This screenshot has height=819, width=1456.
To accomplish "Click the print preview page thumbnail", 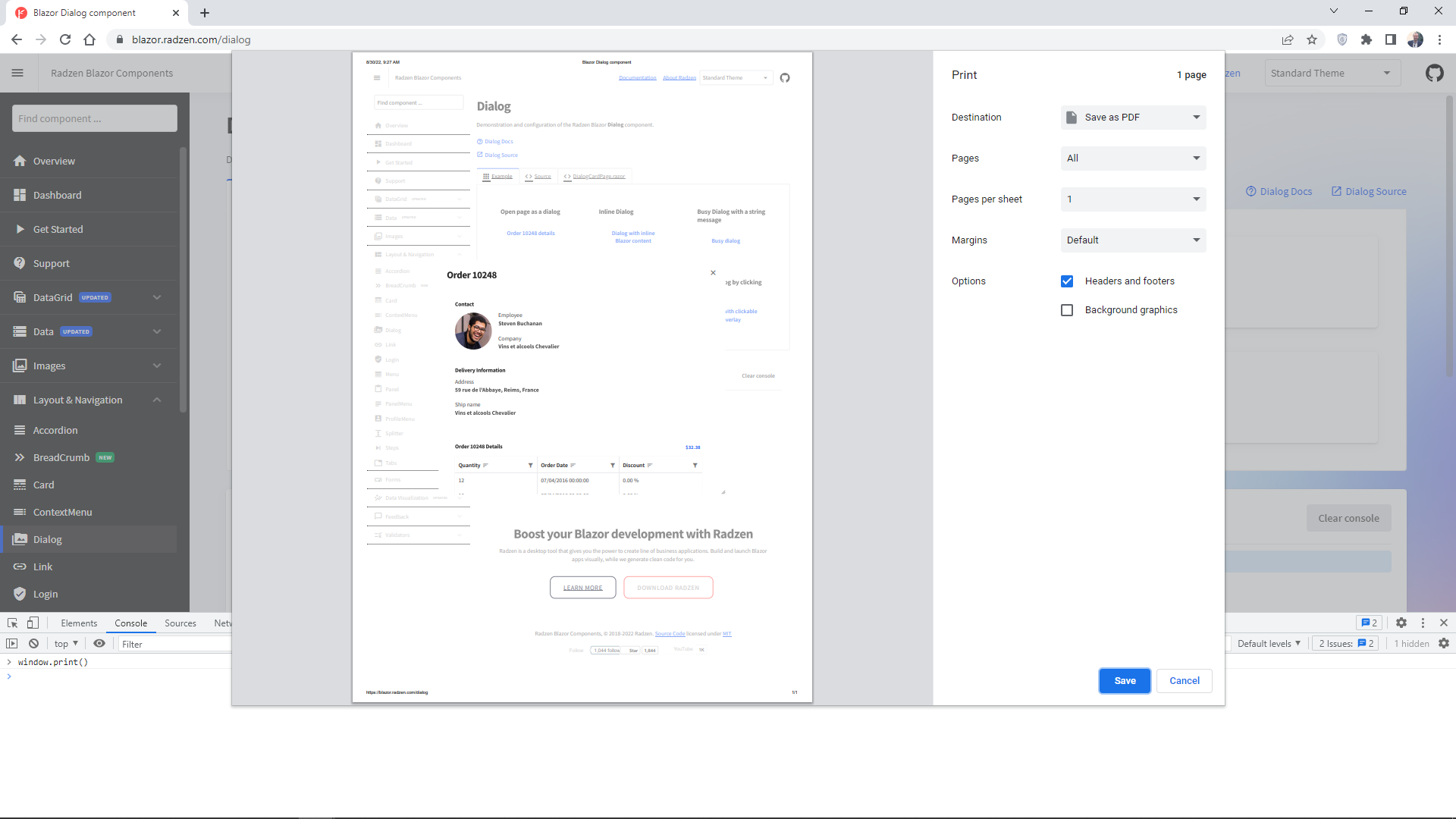I will point(582,377).
